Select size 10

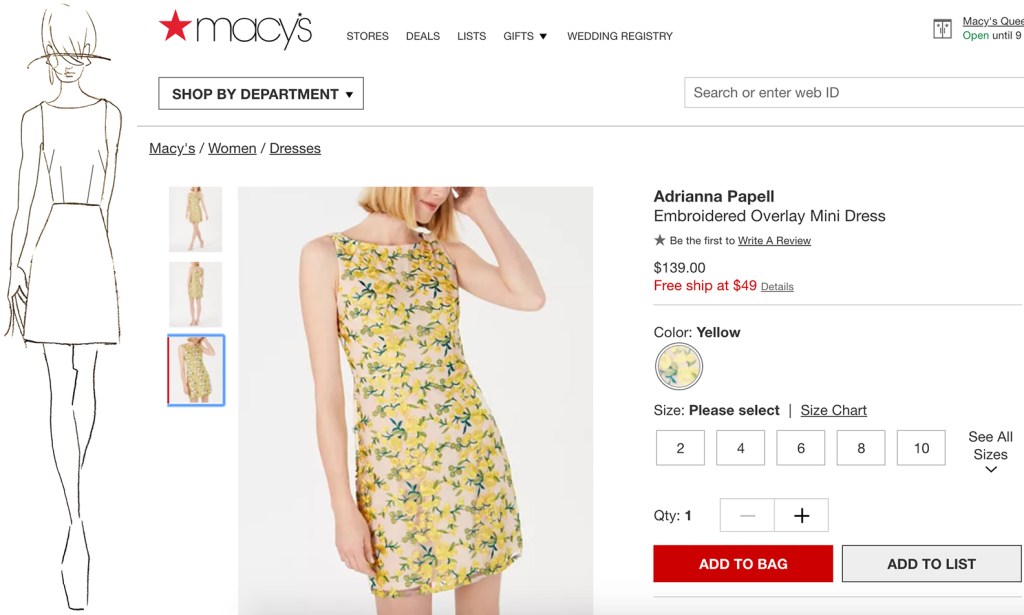[x=921, y=448]
